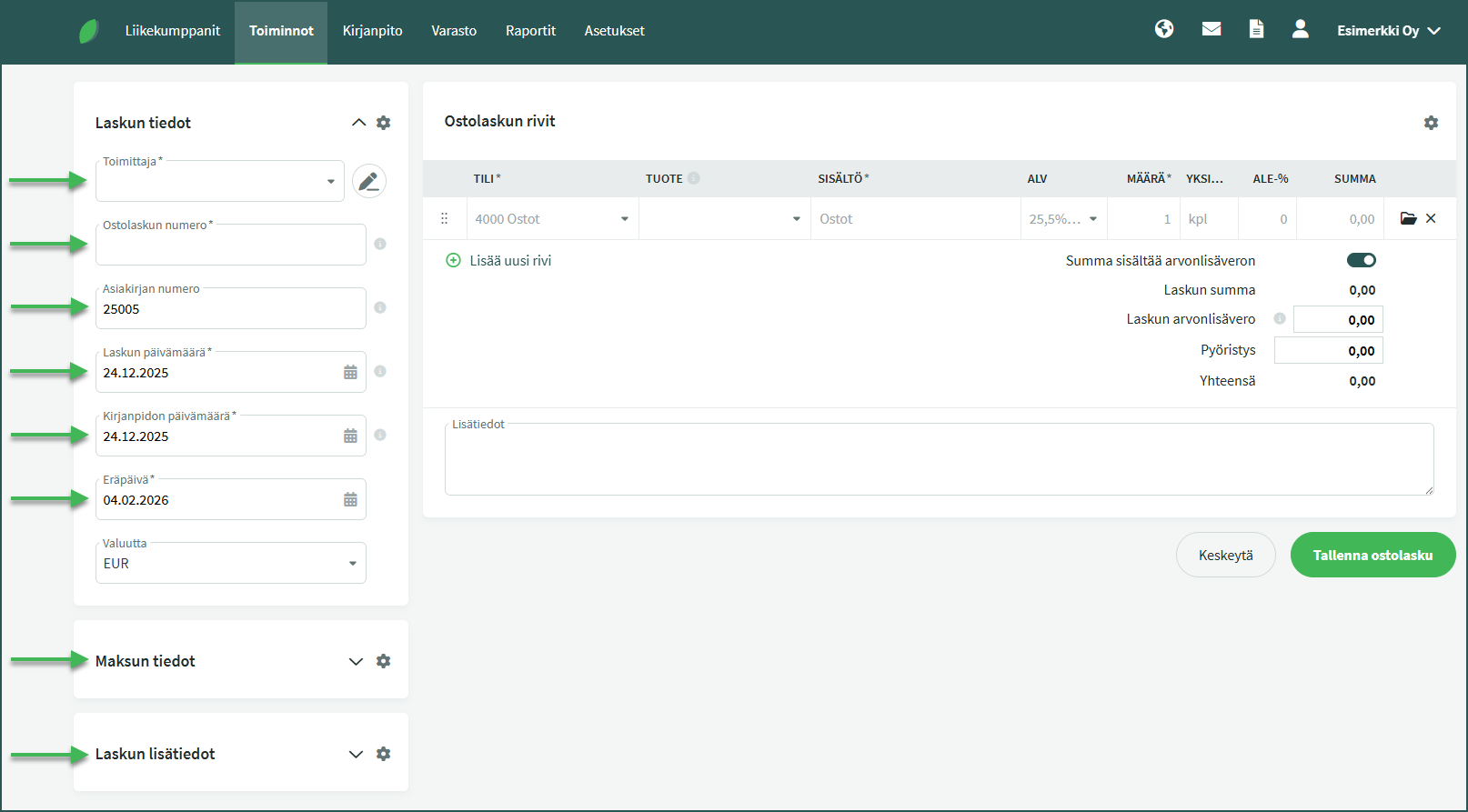Open the envelope messages icon
The width and height of the screenshot is (1468, 812).
(x=1211, y=29)
